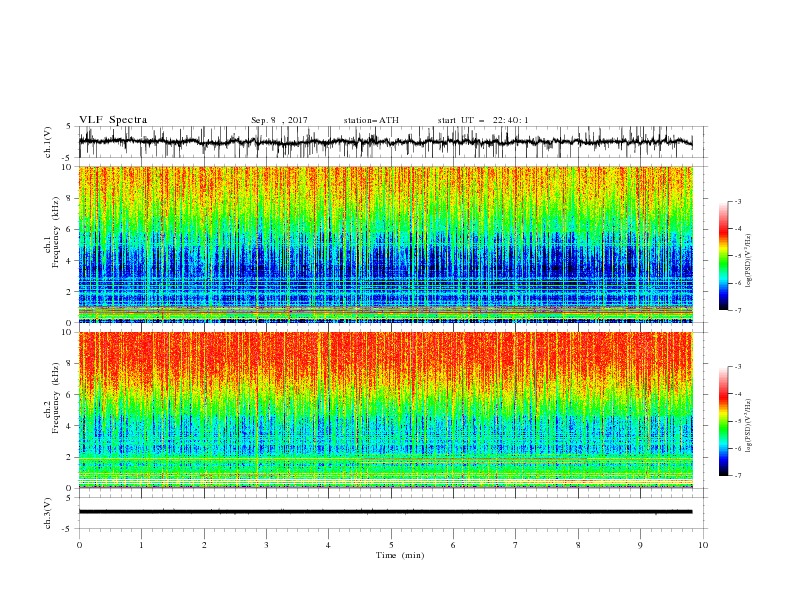Click the 'start UT = 22:40: 1' text
The height and width of the screenshot is (612, 792).
click(x=483, y=120)
